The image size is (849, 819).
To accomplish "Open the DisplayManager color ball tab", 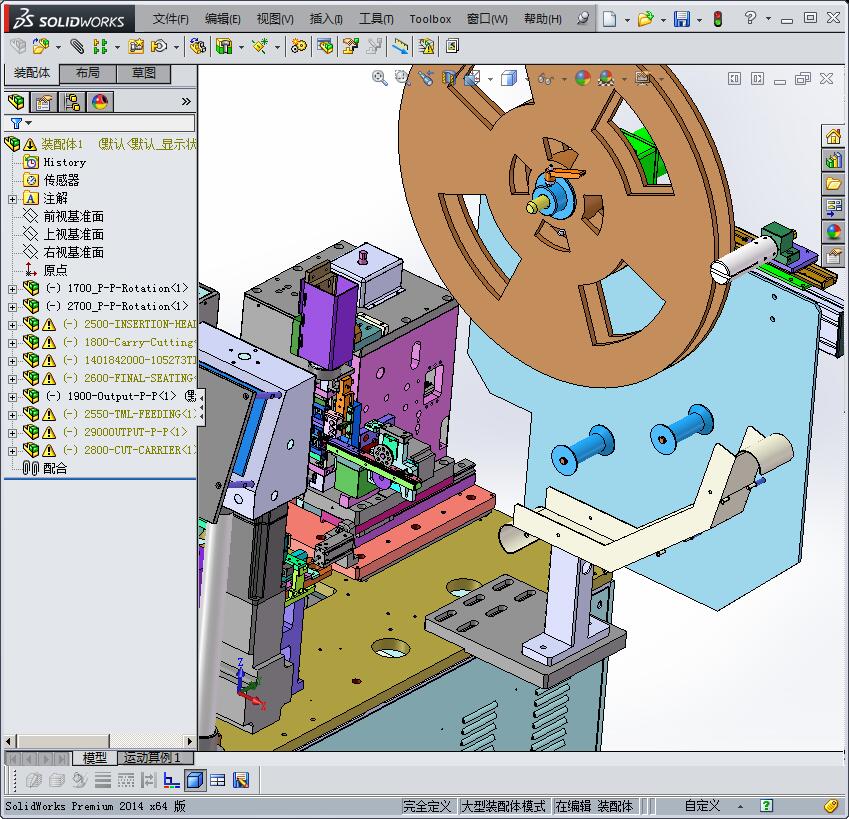I will click(x=100, y=102).
